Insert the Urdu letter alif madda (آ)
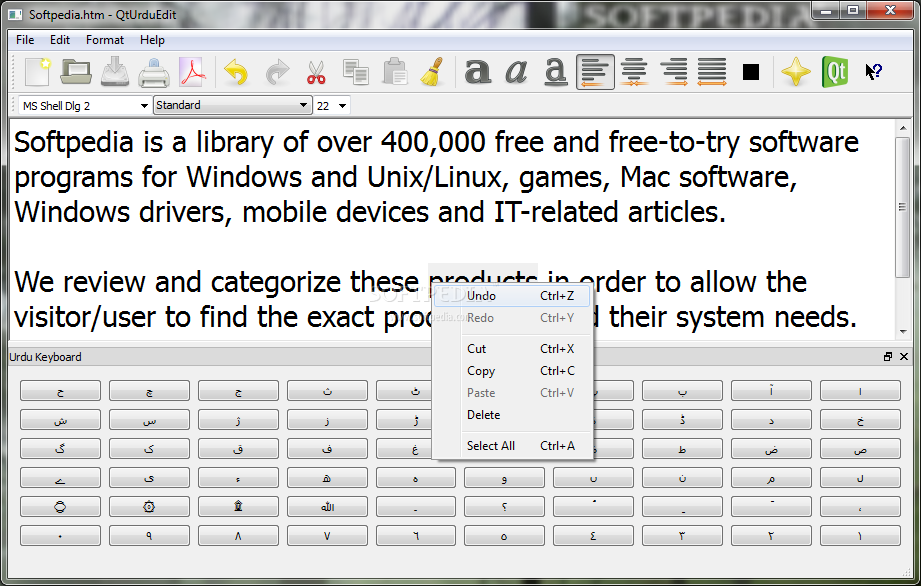Screen dimensions: 921x586 pos(771,390)
